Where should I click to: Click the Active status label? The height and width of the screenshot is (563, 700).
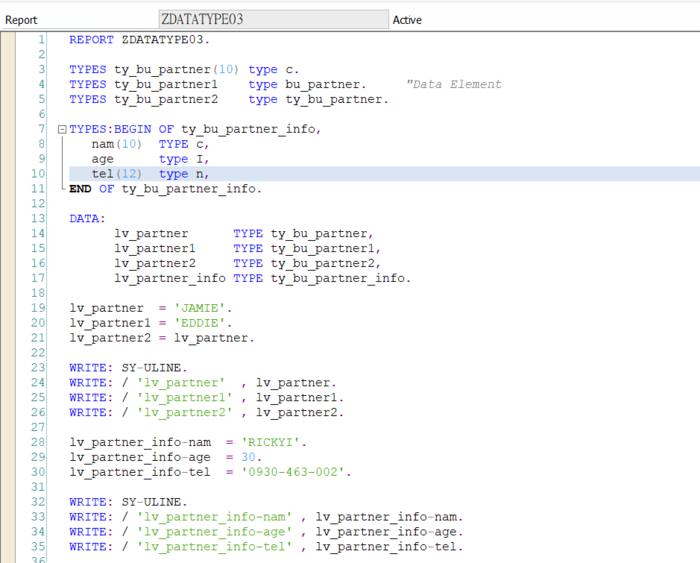407,20
